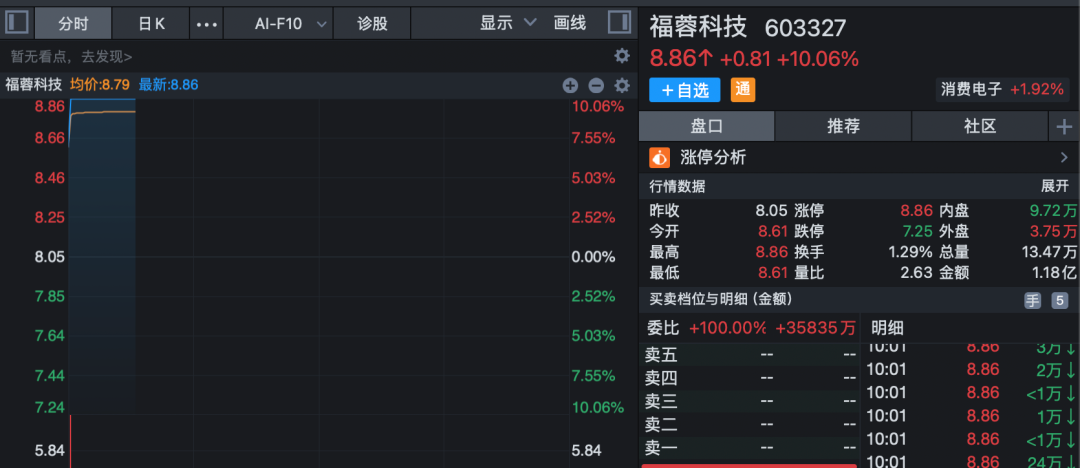Image resolution: width=1080 pixels, height=468 pixels.
Task: Click the 明细 trade detail header
Action: [887, 327]
